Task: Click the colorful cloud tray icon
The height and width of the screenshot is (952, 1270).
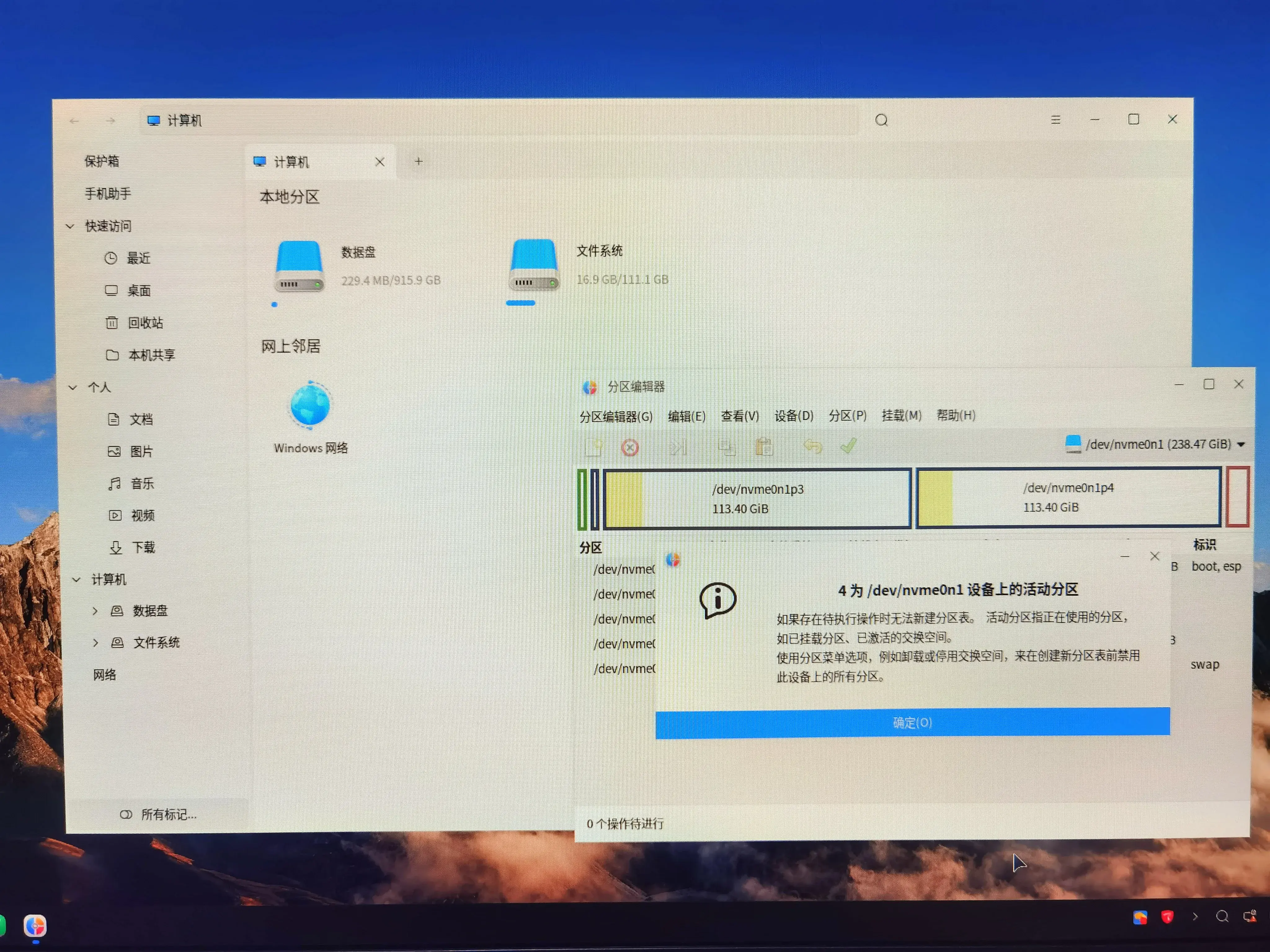Action: click(x=1140, y=918)
